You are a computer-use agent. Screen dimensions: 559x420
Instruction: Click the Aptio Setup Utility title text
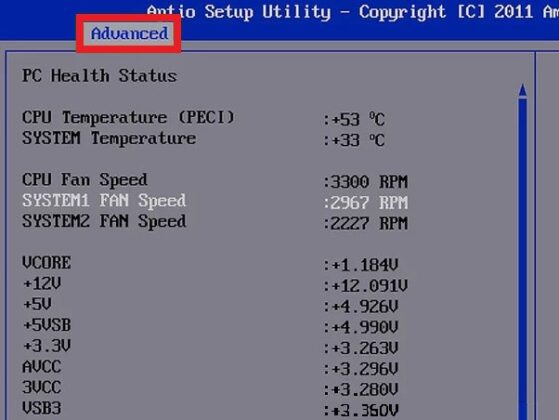[239, 12]
